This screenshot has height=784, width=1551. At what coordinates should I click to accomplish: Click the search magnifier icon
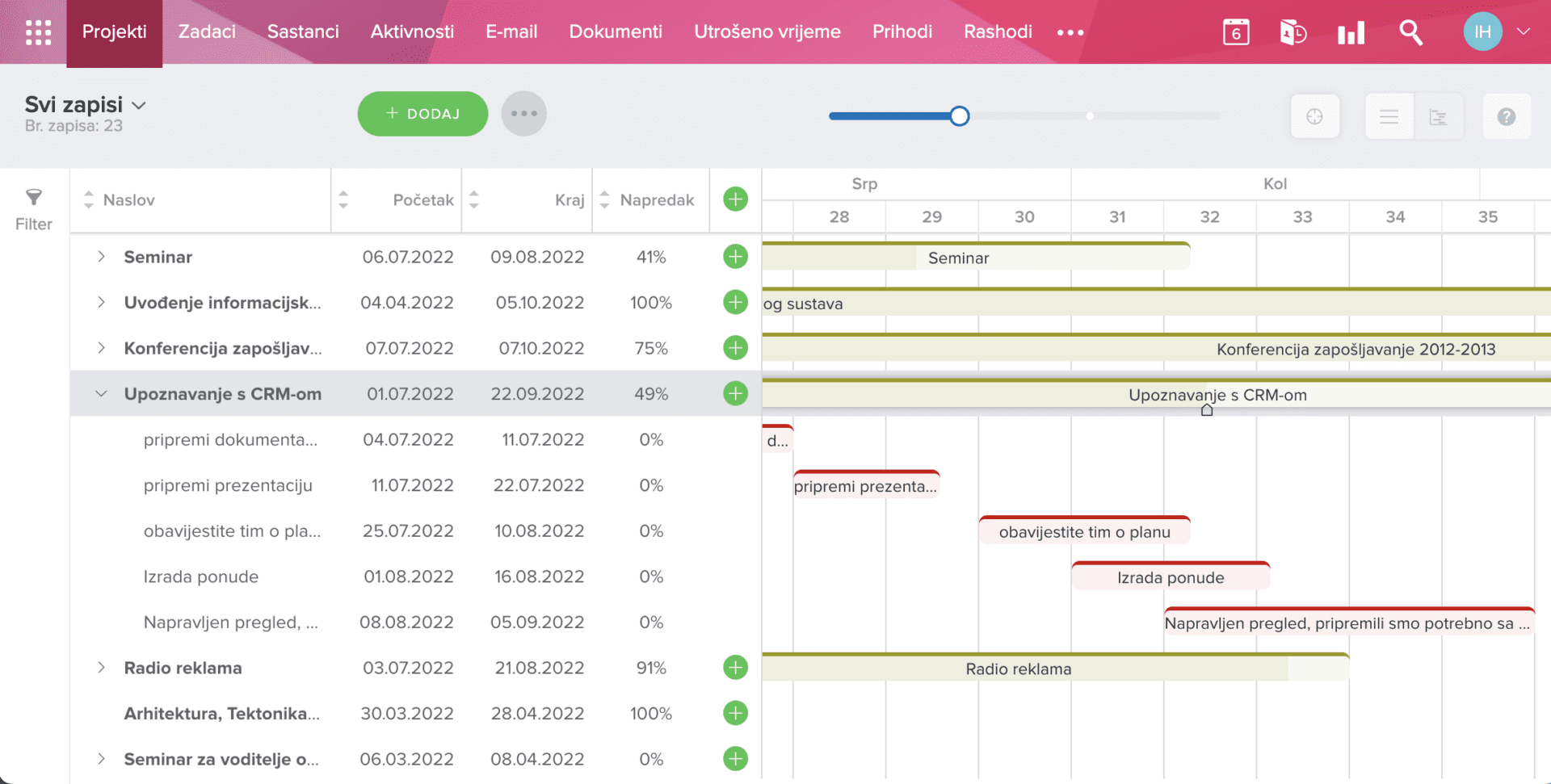pyautogui.click(x=1410, y=32)
